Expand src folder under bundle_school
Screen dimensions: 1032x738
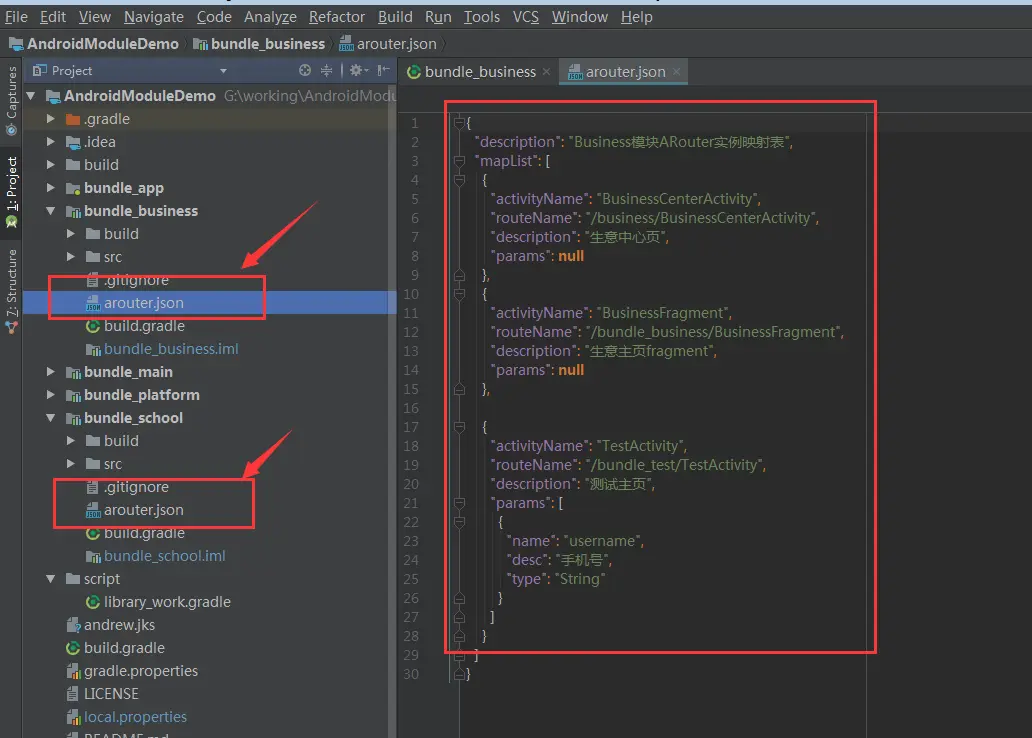71,463
